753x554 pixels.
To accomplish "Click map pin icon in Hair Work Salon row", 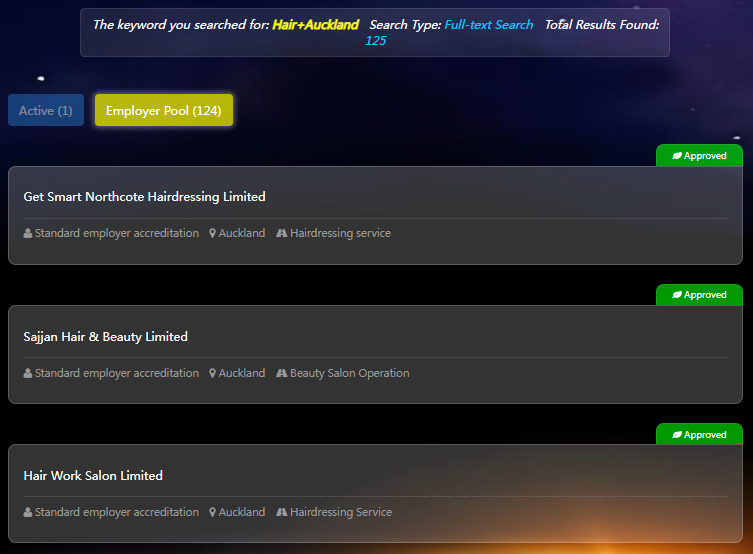I will pyautogui.click(x=212, y=512).
